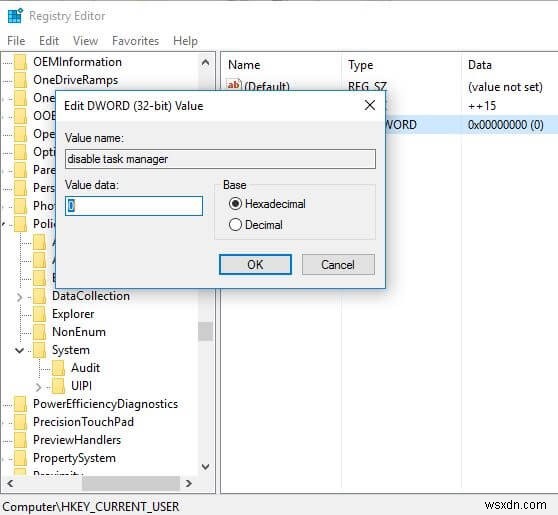Click the DataCollection folder icon

[39, 296]
